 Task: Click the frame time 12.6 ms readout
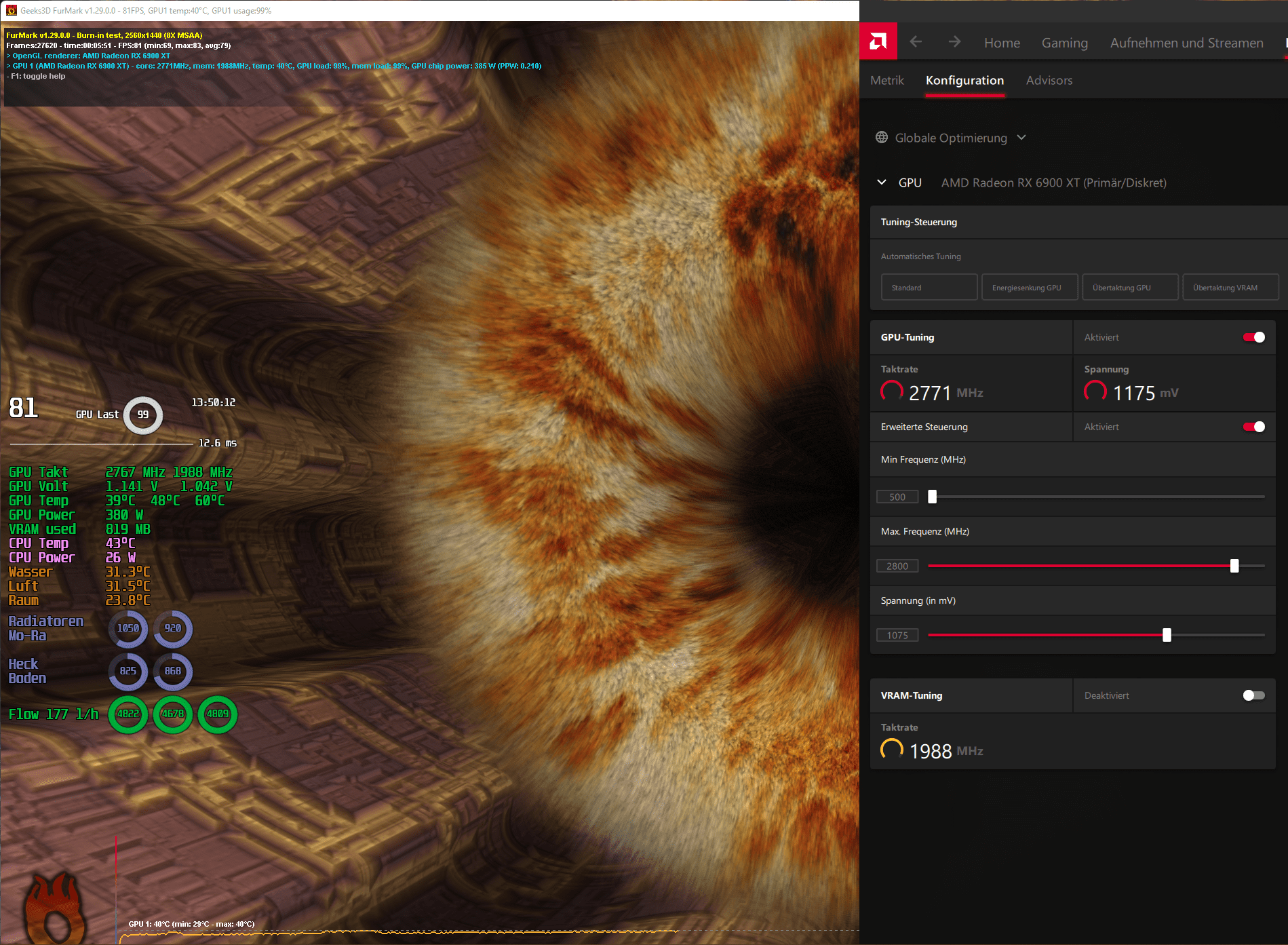tap(218, 443)
